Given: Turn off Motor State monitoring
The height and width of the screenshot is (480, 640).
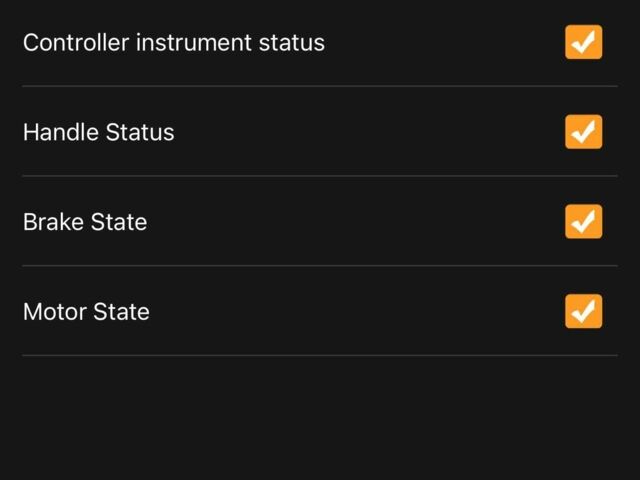Looking at the screenshot, I should (x=583, y=311).
